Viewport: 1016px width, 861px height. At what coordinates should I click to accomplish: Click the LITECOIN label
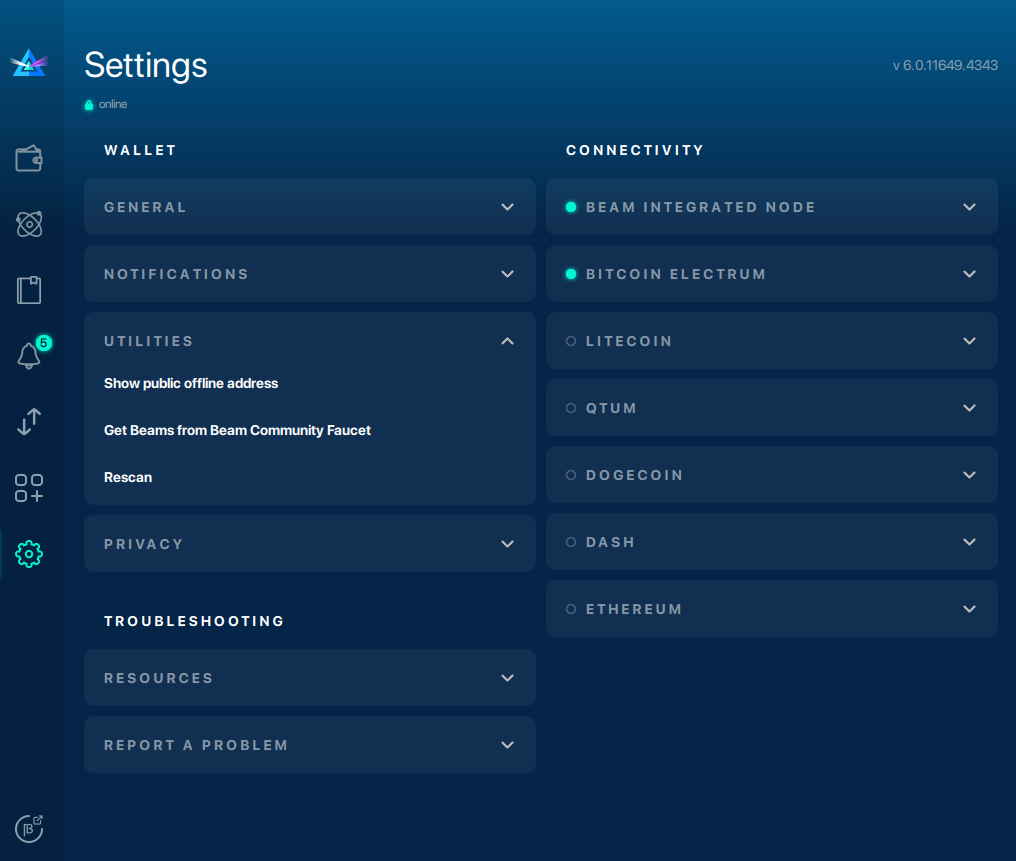(629, 341)
